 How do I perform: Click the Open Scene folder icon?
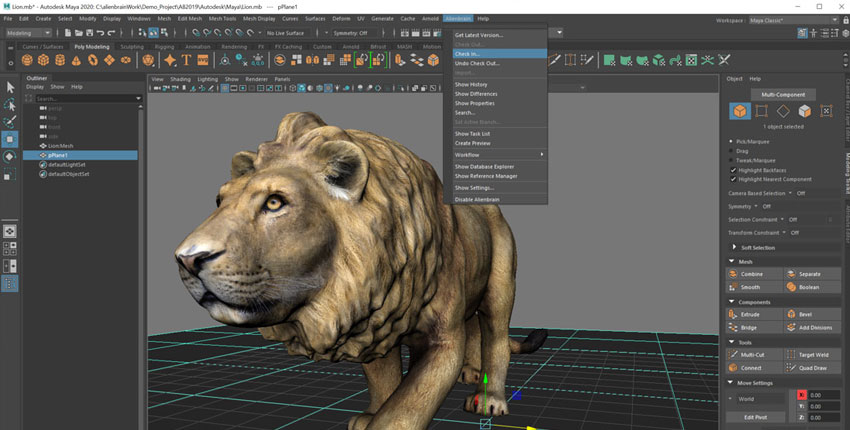pos(79,33)
